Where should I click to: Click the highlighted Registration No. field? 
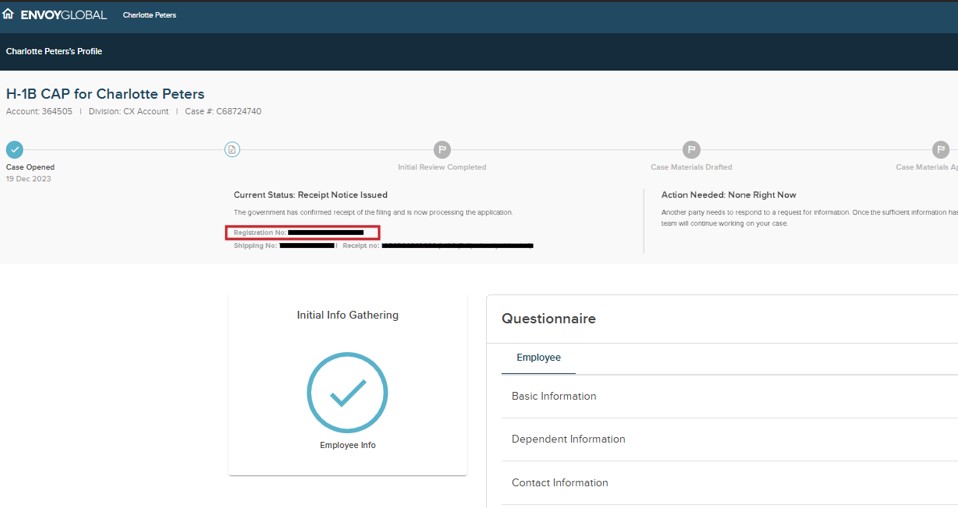pyautogui.click(x=302, y=233)
